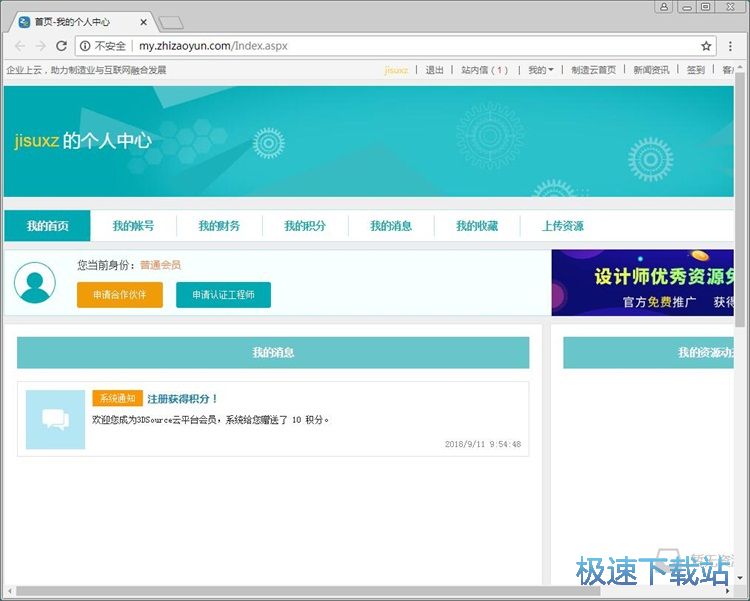This screenshot has height=601, width=750.
Task: Open the 注册获得积分 message link
Action: 183,398
